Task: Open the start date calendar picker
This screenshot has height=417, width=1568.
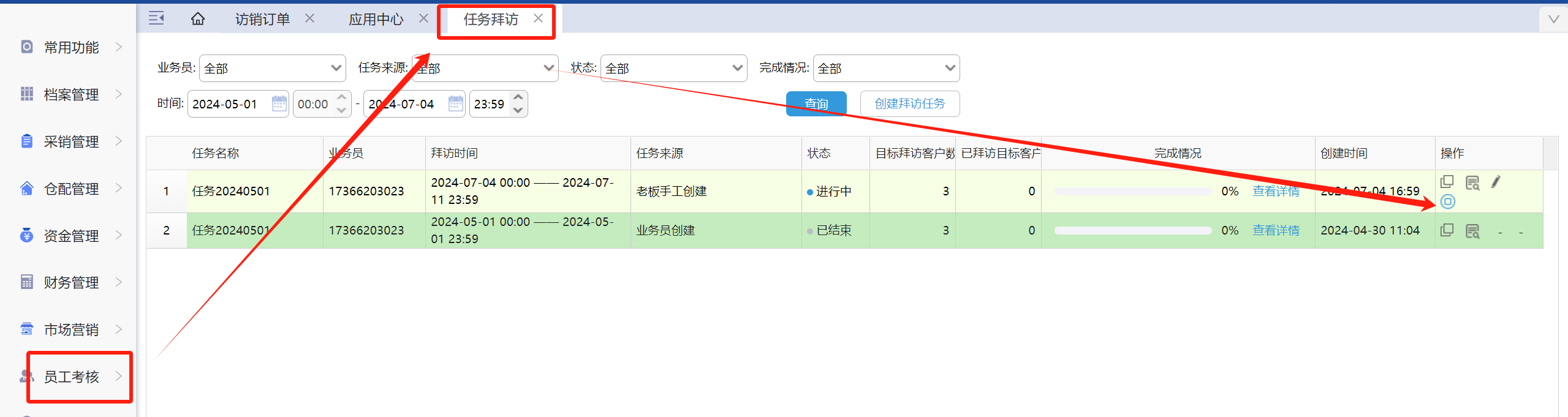Action: click(x=279, y=104)
